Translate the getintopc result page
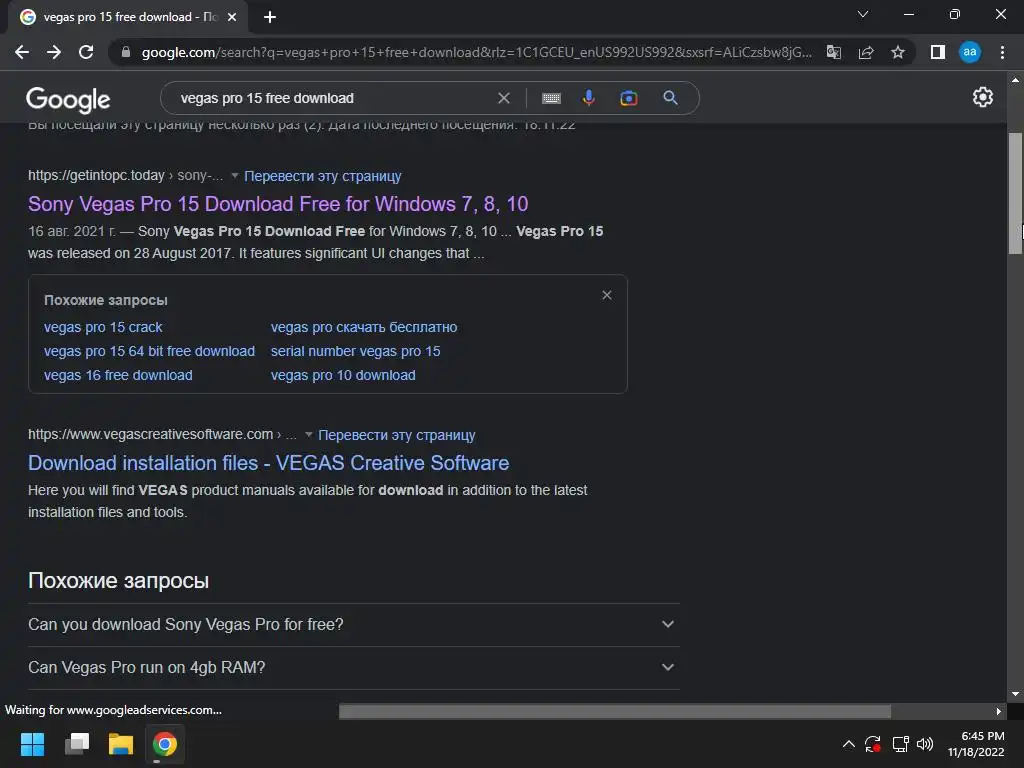Screen dimensions: 1024x768 point(323,176)
